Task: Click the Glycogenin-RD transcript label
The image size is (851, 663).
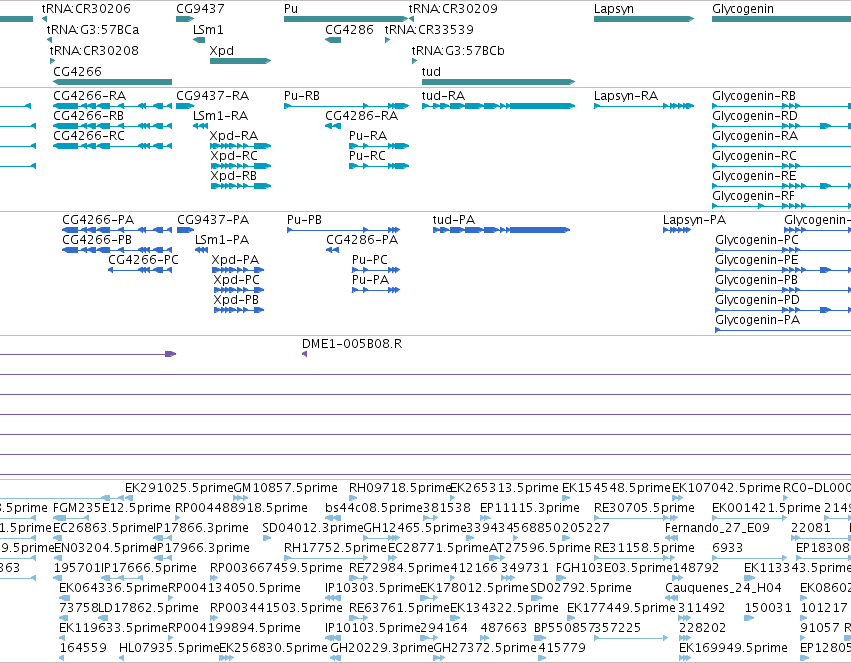Action: point(755,116)
